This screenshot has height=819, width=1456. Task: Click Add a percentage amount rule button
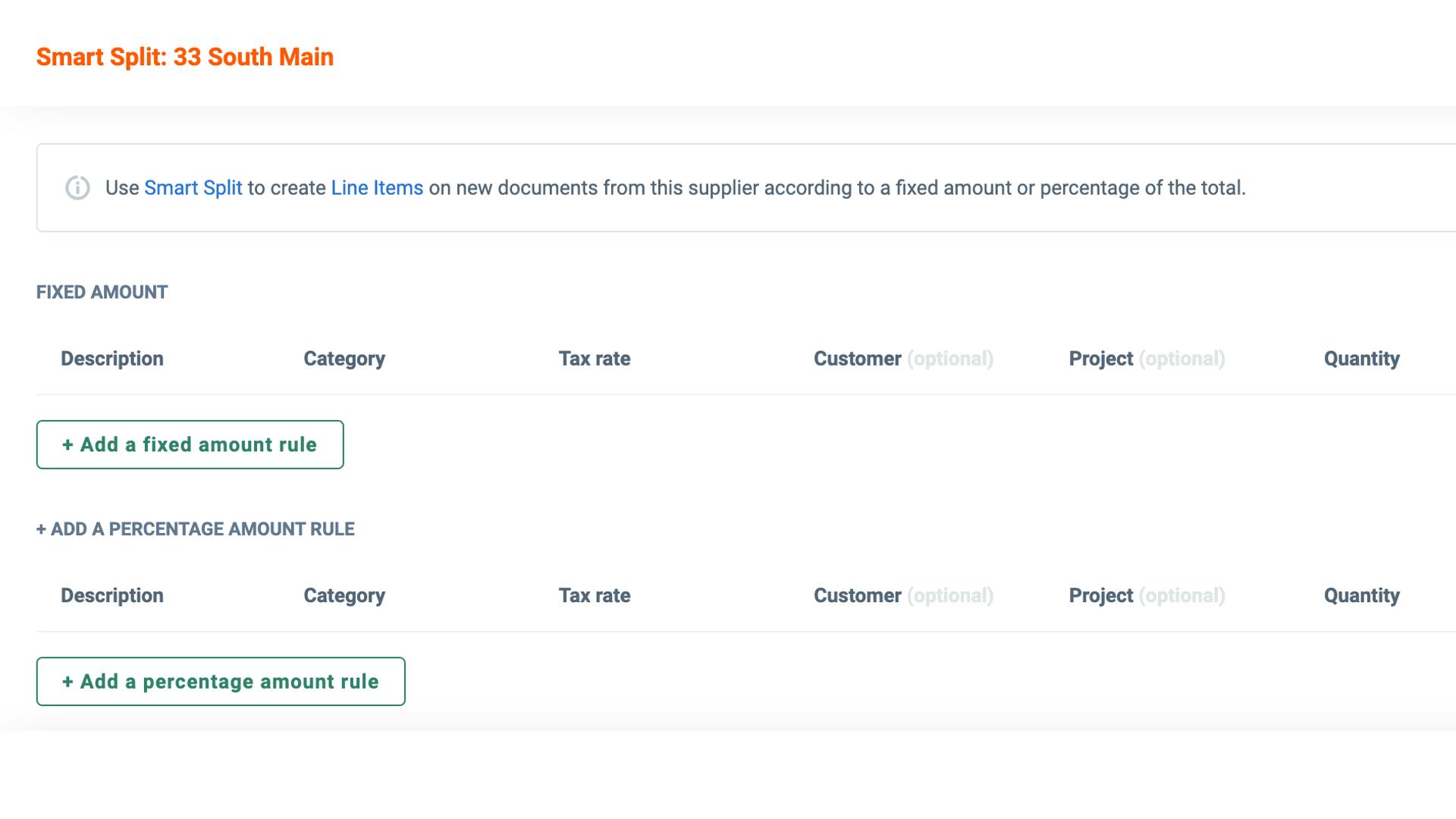221,681
